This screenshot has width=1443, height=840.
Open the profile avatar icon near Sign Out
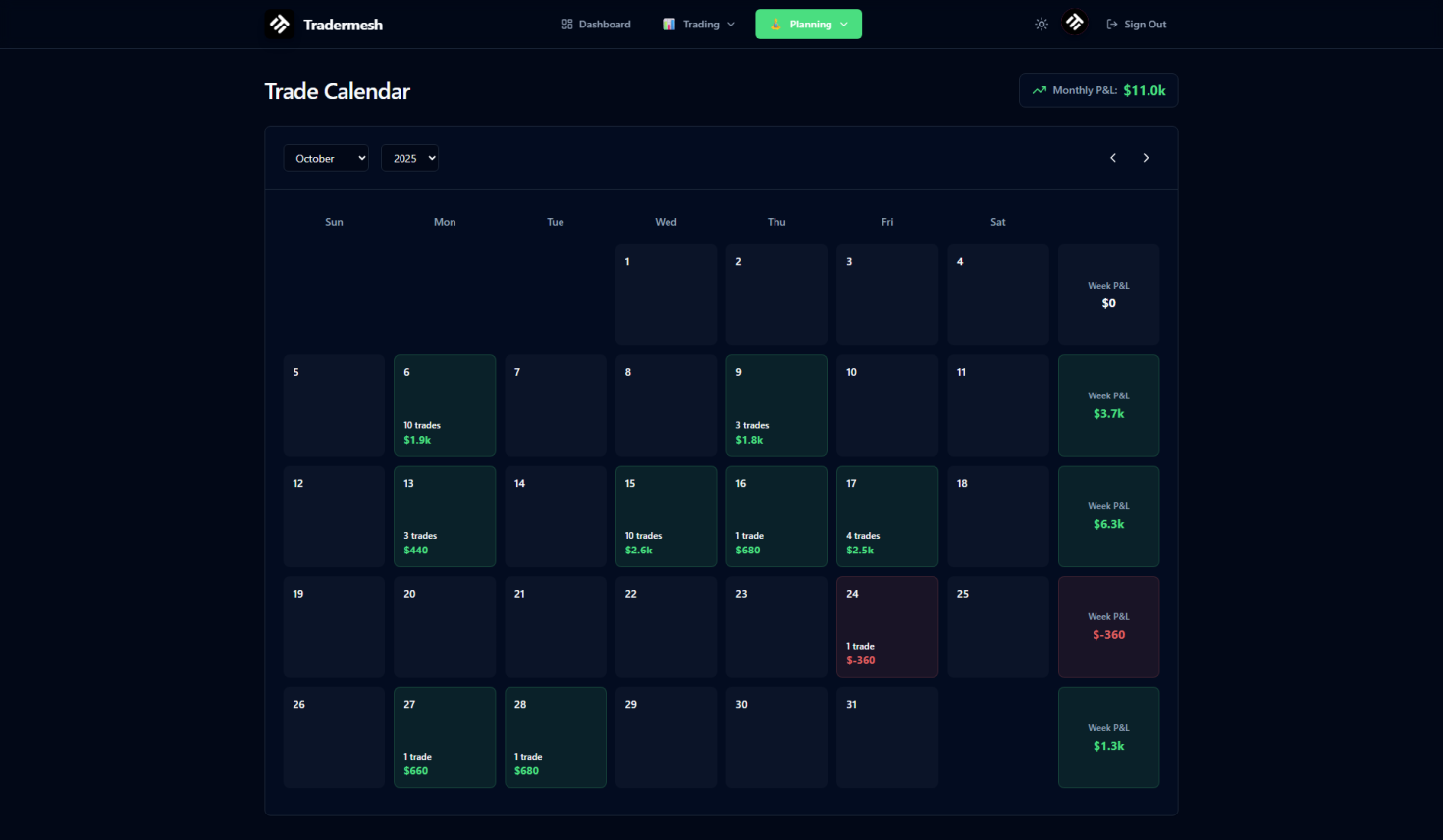click(x=1075, y=23)
